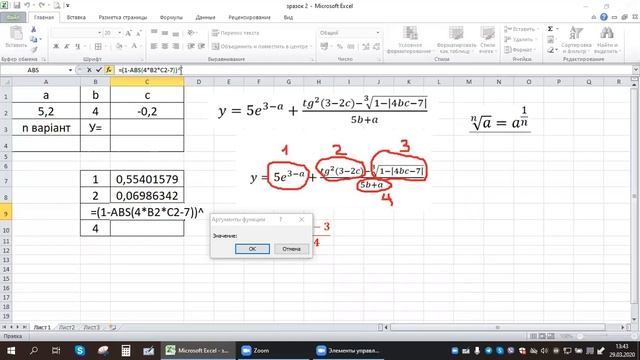
Task: Click the Cut scissors icon
Action: click(34, 29)
